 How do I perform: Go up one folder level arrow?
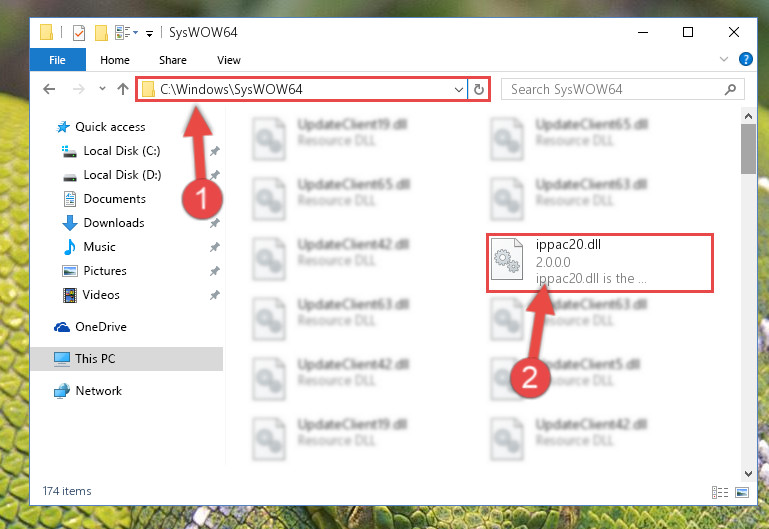(123, 89)
